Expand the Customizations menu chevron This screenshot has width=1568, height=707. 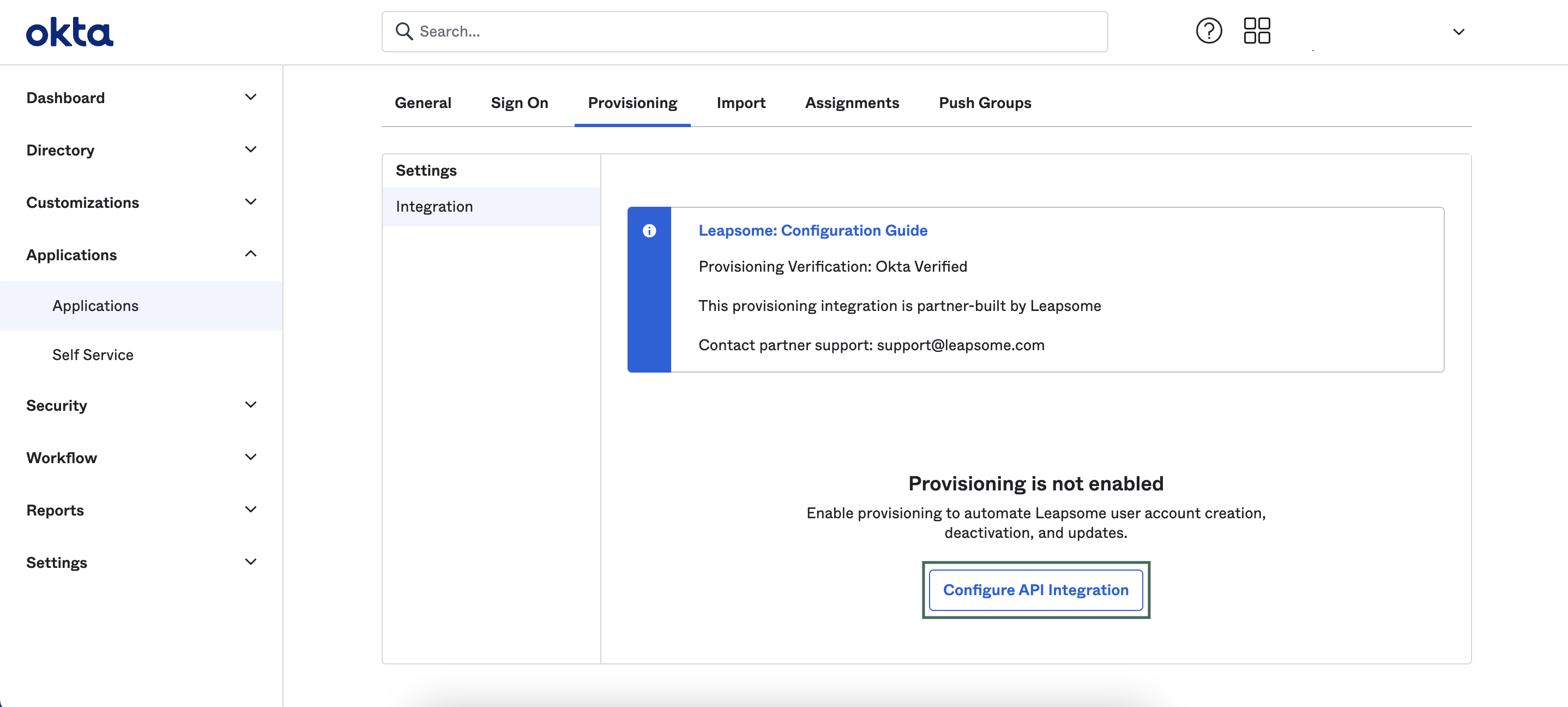[x=250, y=202]
